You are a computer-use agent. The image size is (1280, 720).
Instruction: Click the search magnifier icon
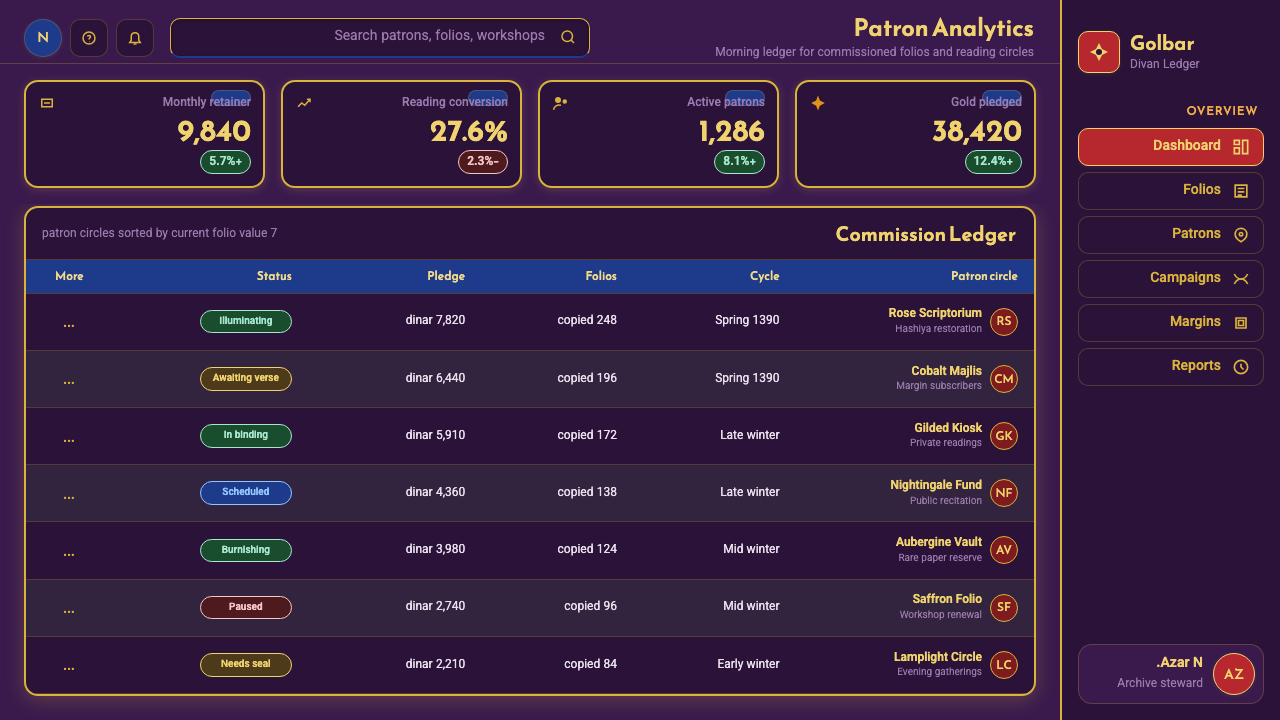click(568, 37)
